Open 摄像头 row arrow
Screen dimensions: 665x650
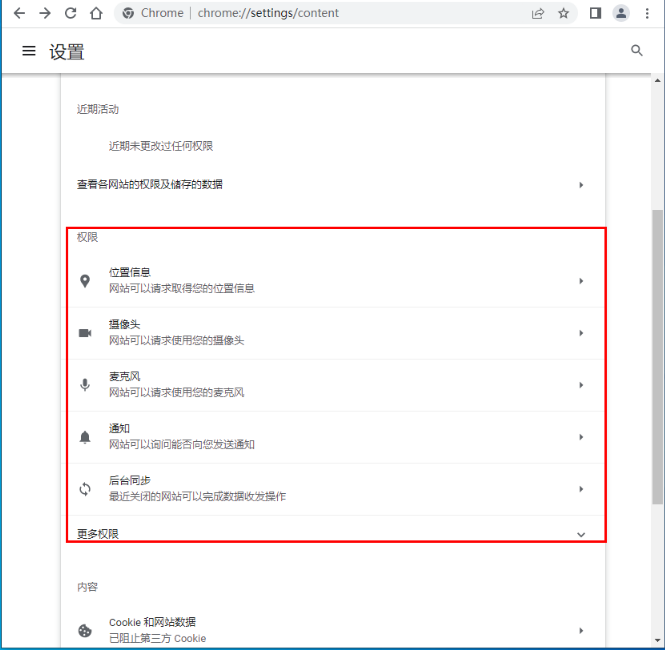(581, 333)
